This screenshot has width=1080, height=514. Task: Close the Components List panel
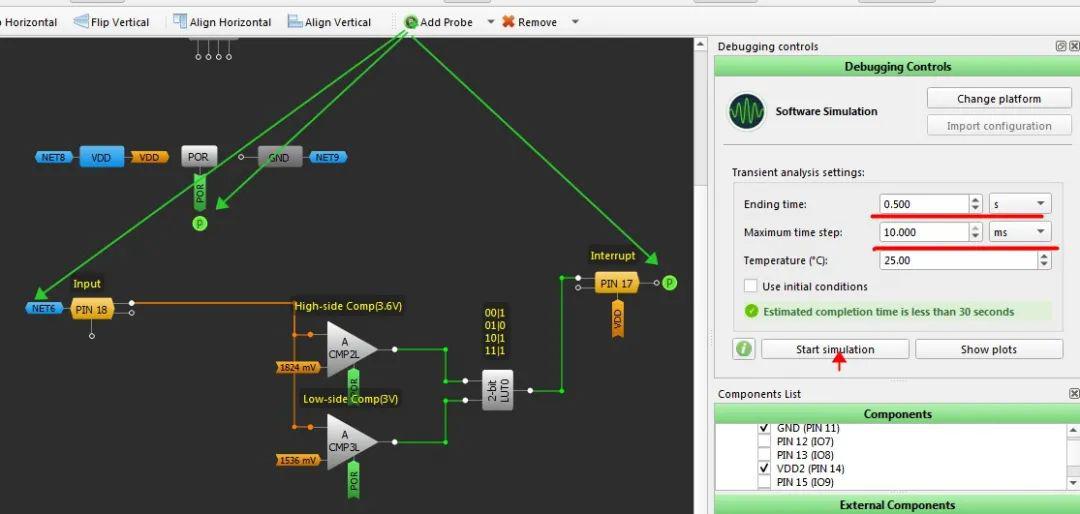[x=1074, y=394]
